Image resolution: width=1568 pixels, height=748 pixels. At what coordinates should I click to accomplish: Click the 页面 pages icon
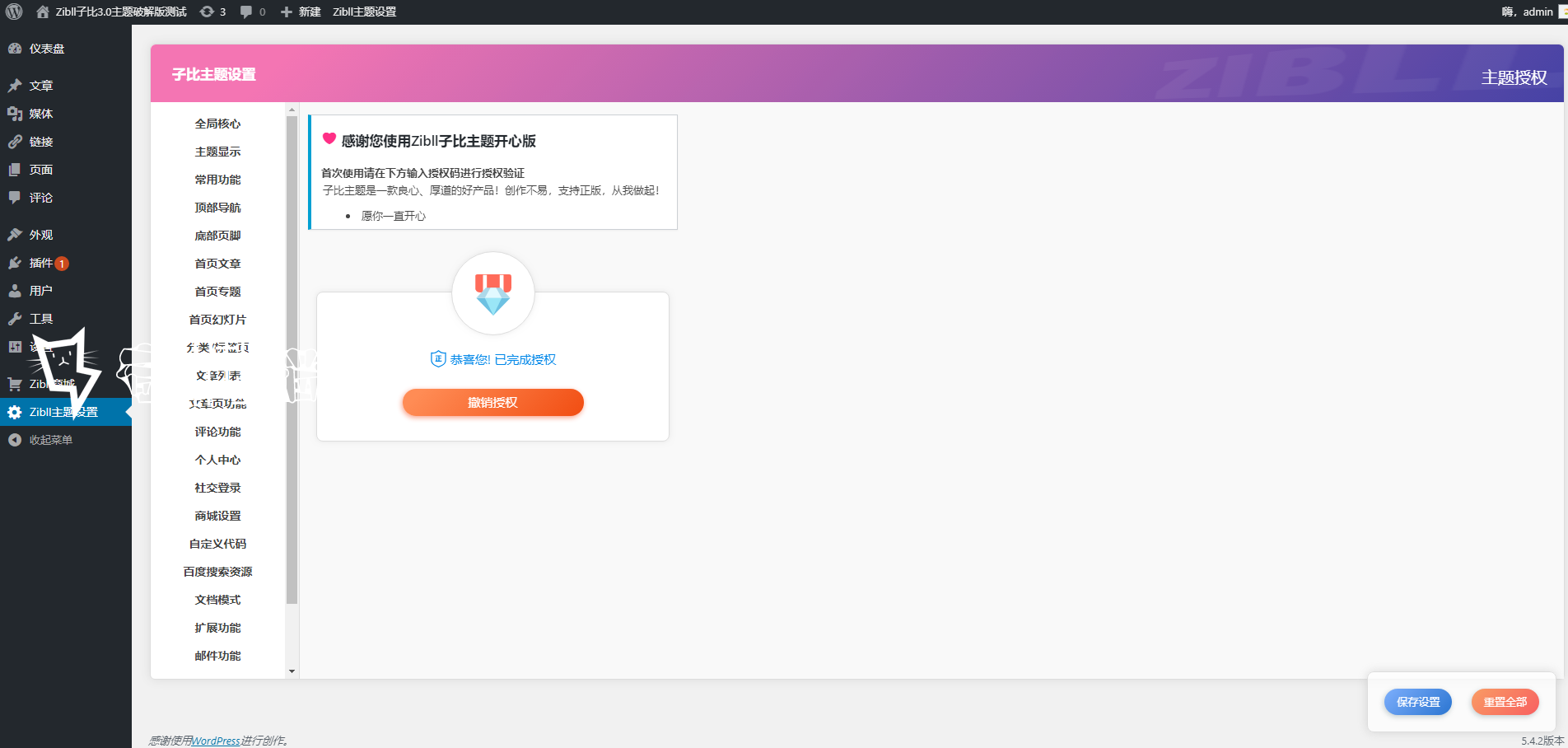(15, 170)
